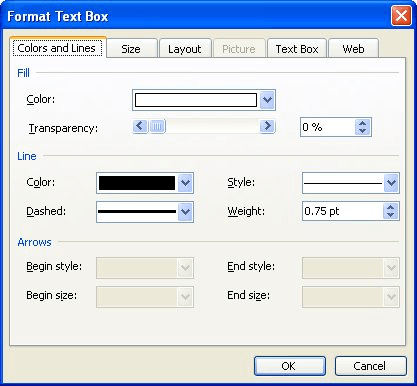
Task: Open the Text Box tab
Action: click(x=297, y=49)
